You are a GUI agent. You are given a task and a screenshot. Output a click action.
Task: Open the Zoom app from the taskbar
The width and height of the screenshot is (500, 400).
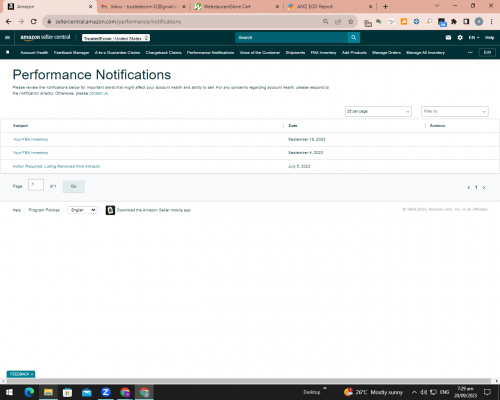106,392
